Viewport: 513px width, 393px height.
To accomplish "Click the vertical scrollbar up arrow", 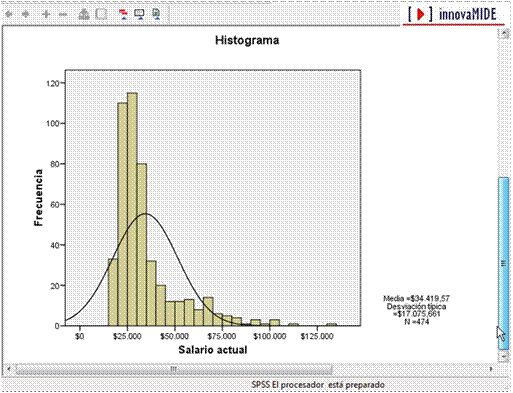I will tap(503, 34).
